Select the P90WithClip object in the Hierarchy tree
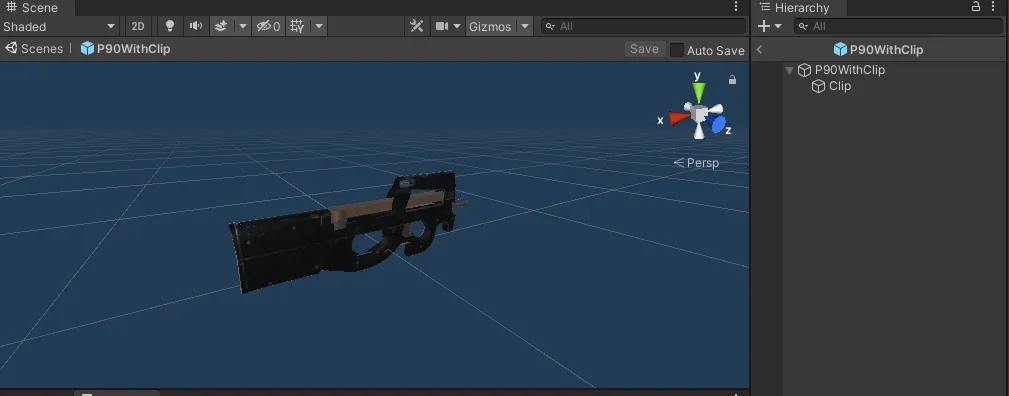 click(x=849, y=70)
